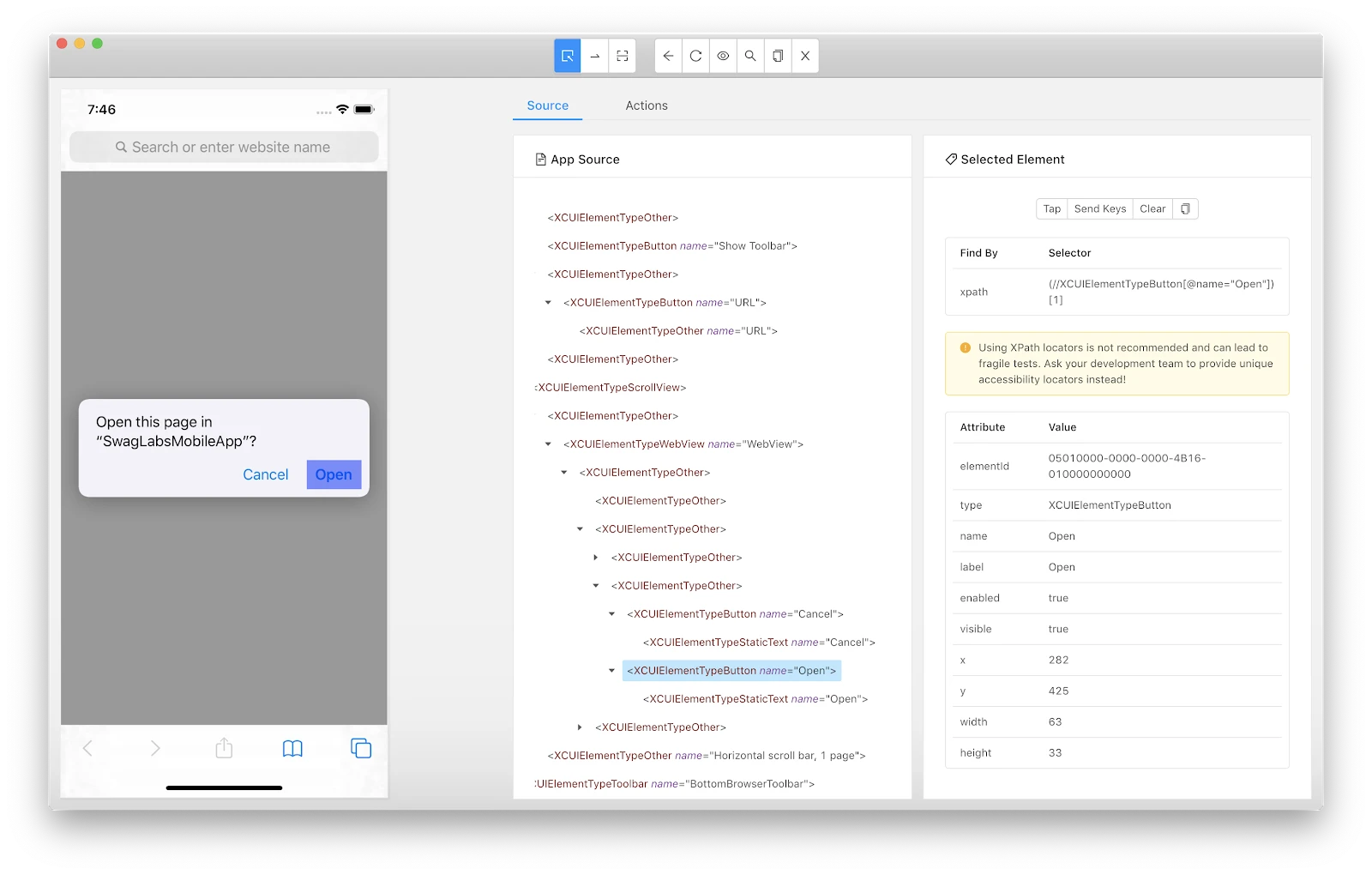The width and height of the screenshot is (1372, 875).
Task: Click the 7:46 clock on the phone screen
Action: 101,109
